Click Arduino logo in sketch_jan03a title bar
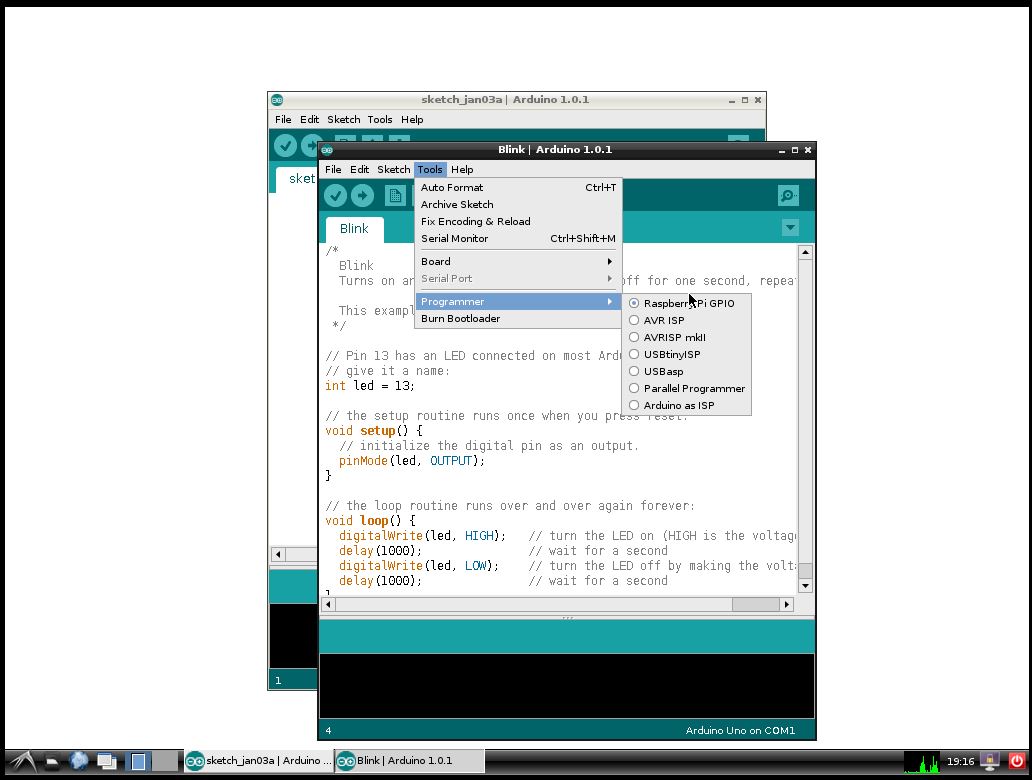Screen dimensions: 1032x780 click(x=277, y=100)
